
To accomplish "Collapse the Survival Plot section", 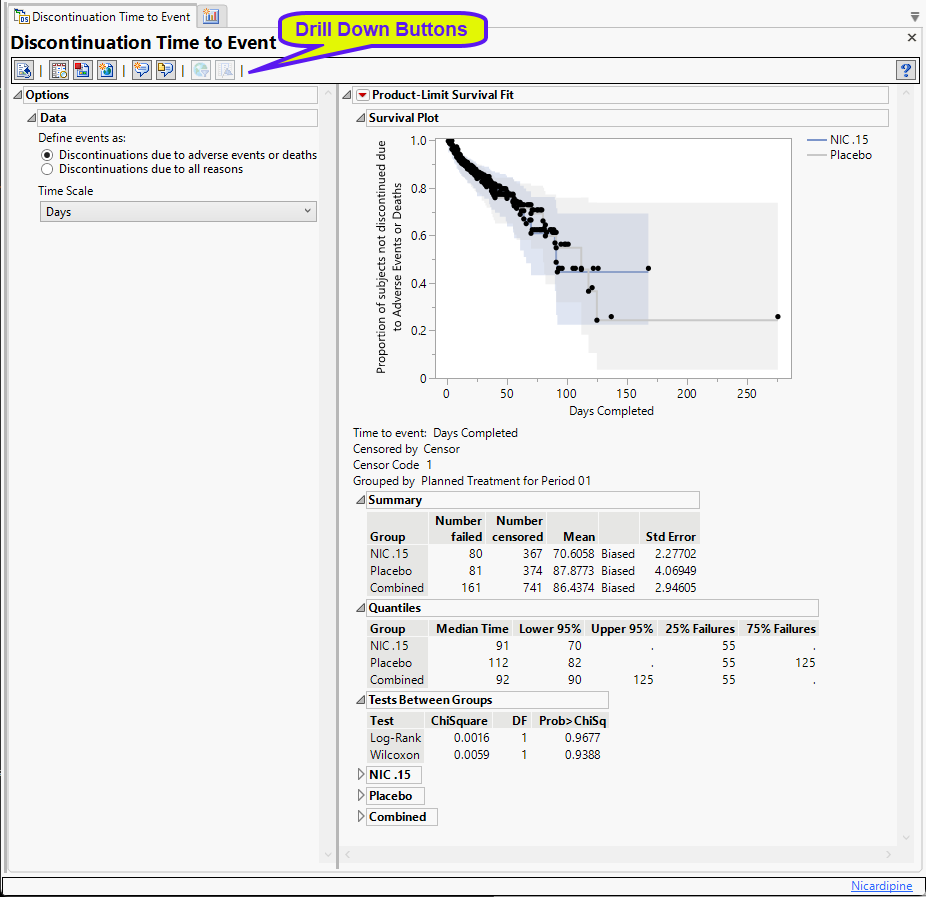I will point(359,118).
